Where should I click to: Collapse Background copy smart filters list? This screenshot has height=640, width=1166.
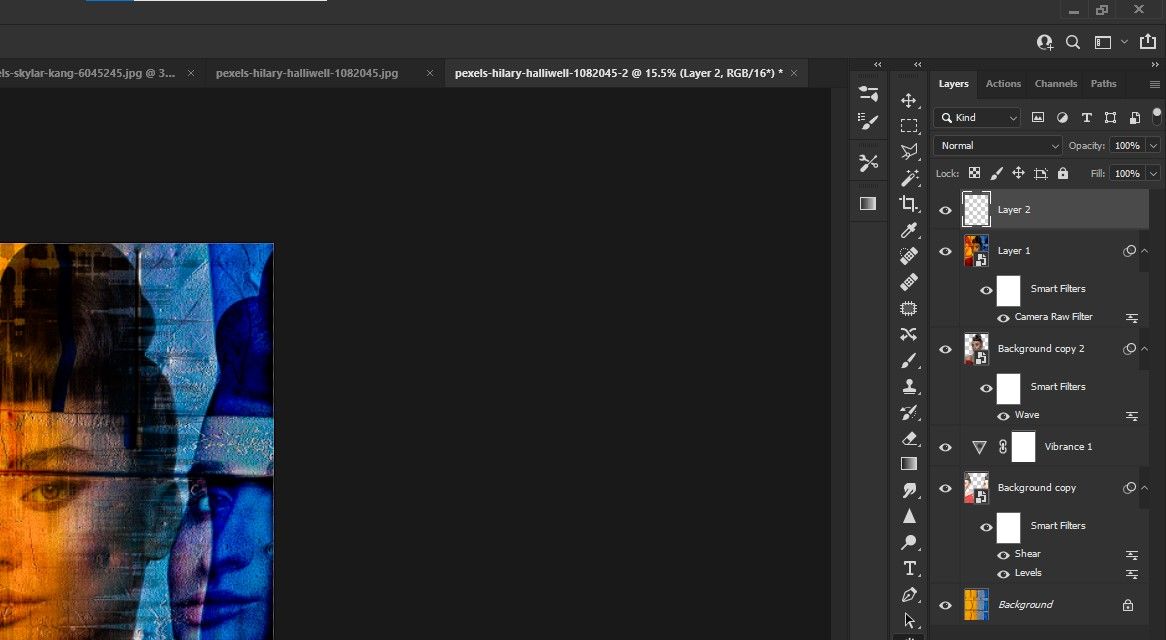pos(1145,488)
